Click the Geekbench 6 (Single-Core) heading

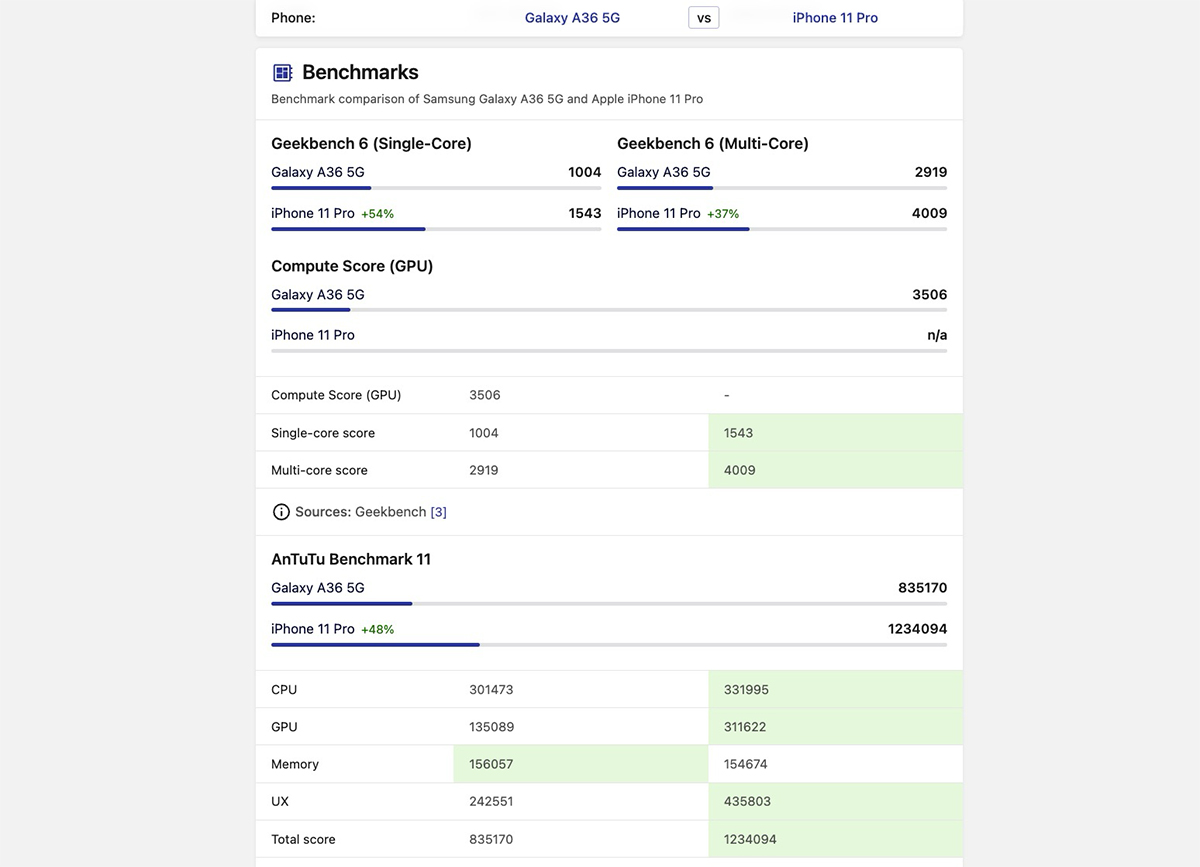(371, 143)
